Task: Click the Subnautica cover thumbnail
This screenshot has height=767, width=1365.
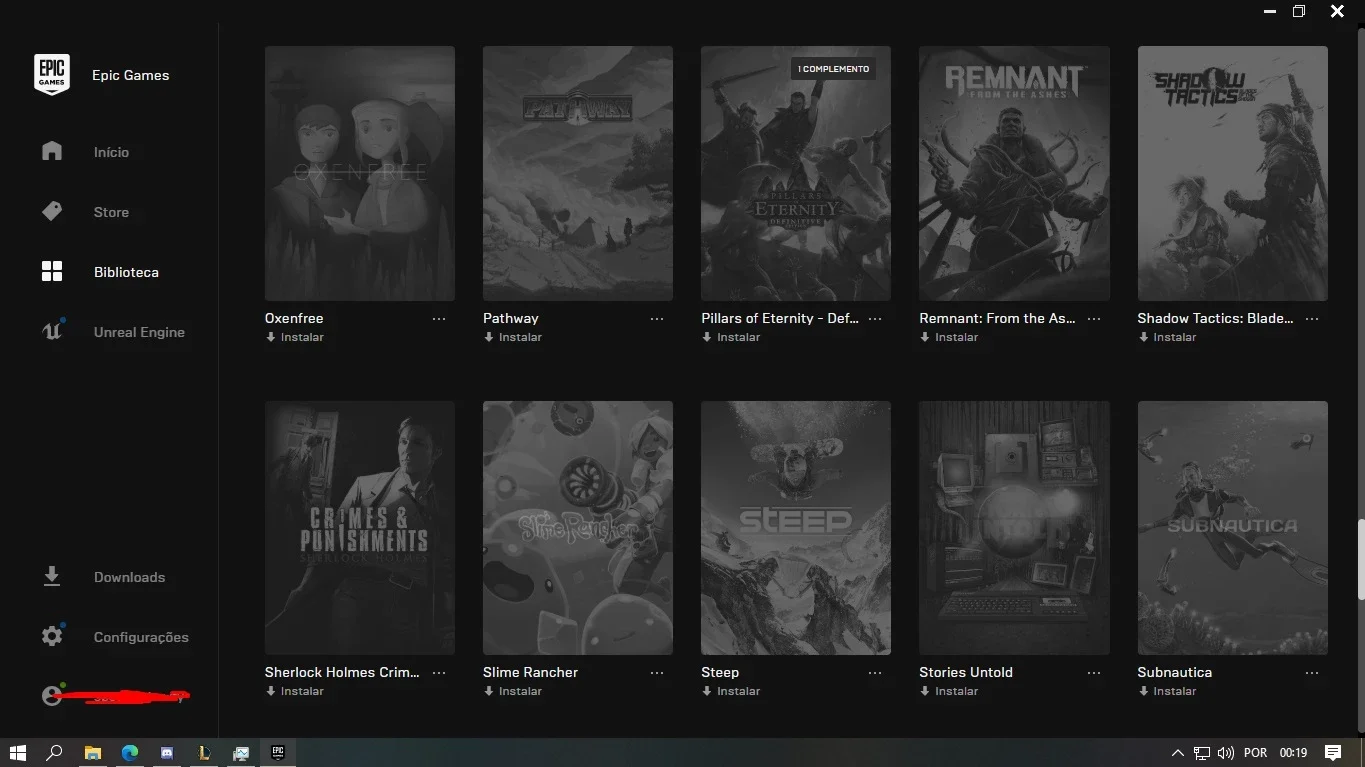Action: coord(1232,528)
